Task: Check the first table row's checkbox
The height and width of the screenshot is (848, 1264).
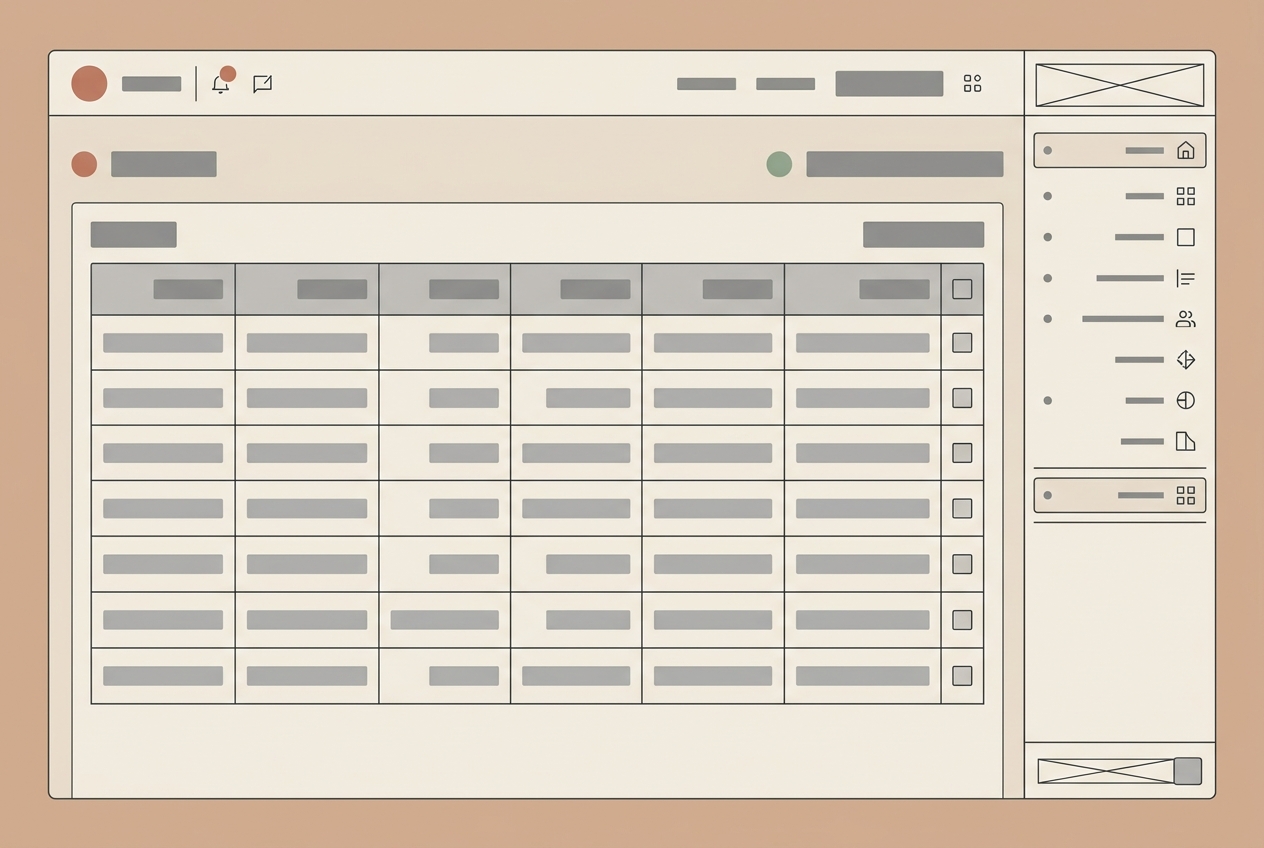Action: click(962, 343)
